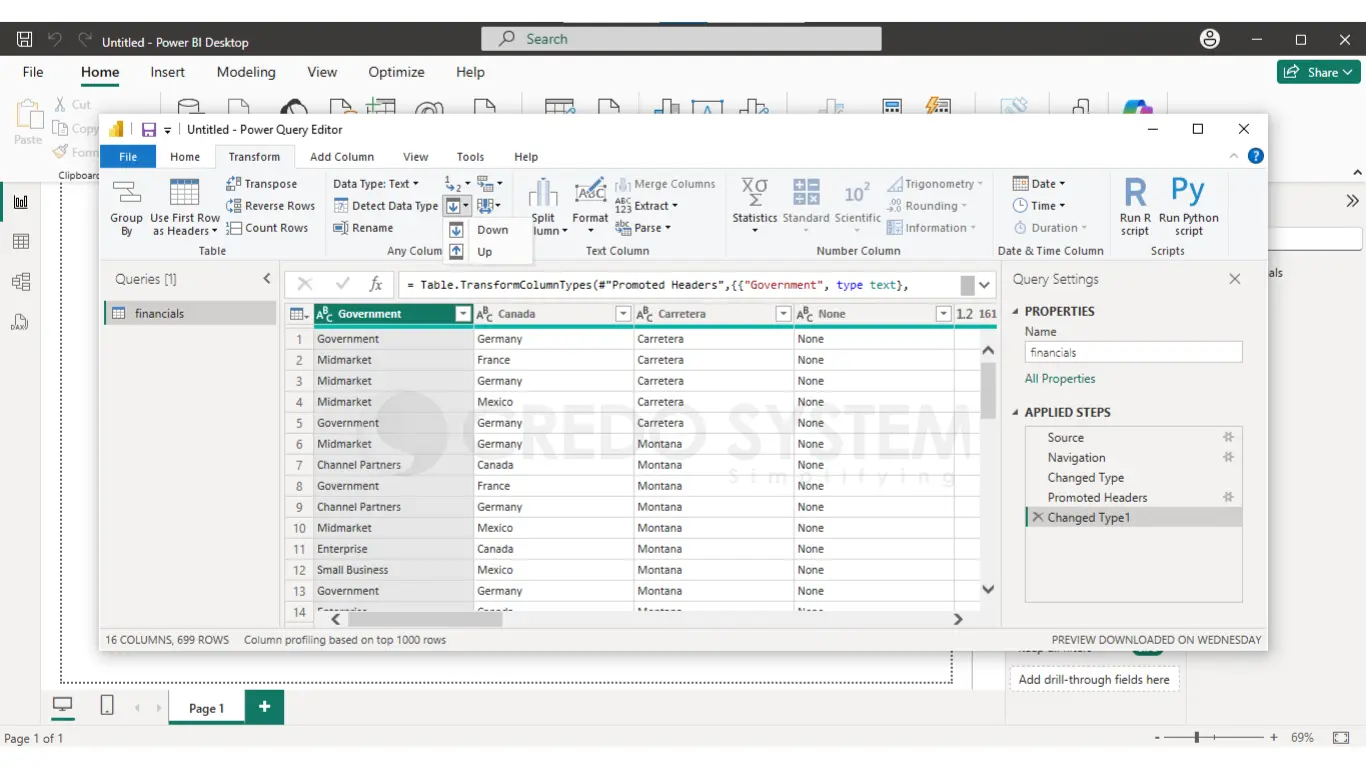
Task: Collapse the APPLIED STEPS section
Action: pyautogui.click(x=1016, y=412)
